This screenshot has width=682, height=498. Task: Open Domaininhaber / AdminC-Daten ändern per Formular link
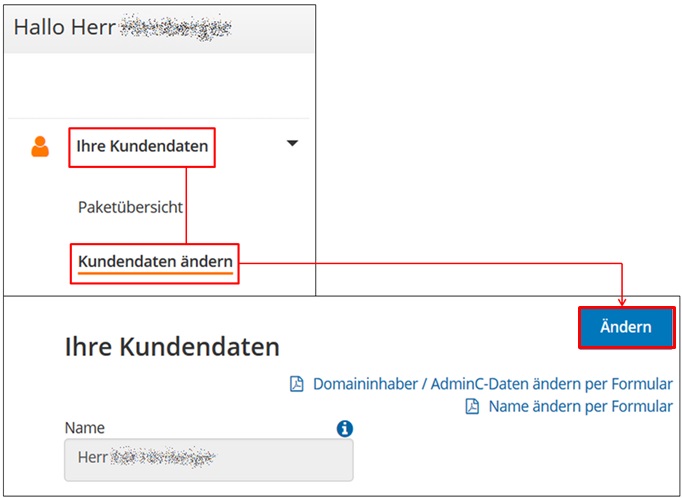click(493, 384)
